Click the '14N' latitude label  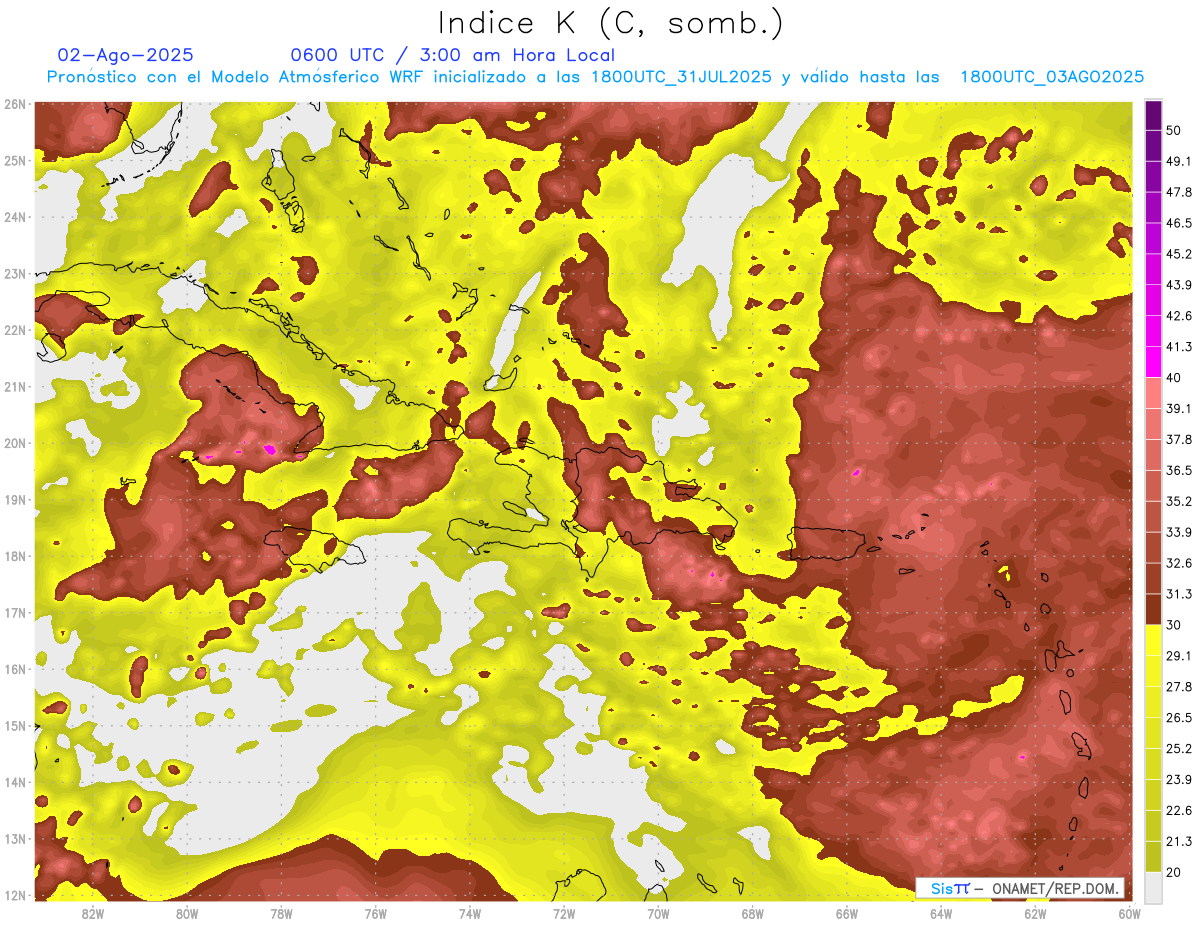coord(15,782)
